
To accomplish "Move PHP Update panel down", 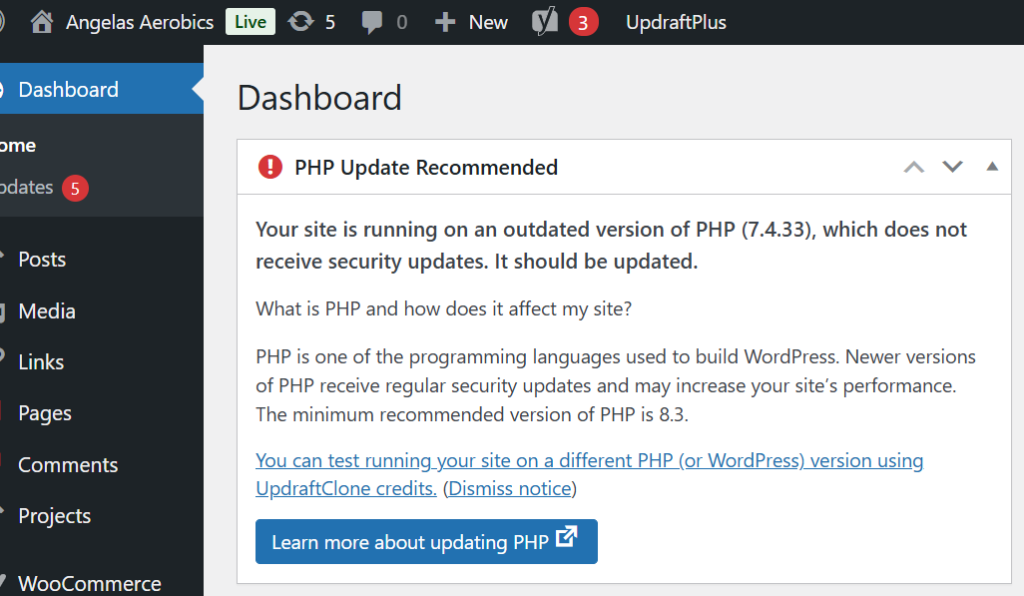I will [952, 167].
